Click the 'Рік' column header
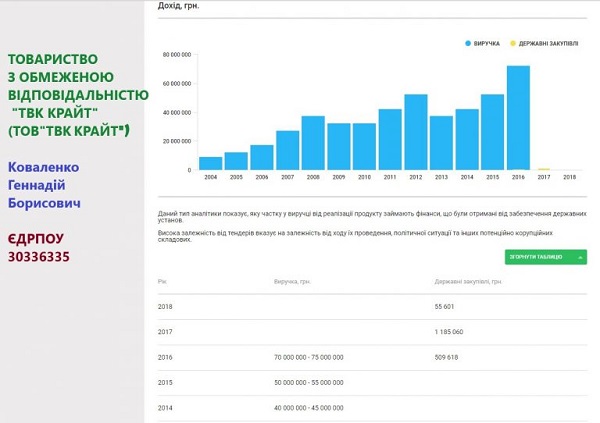This screenshot has height=423, width=600. (162, 281)
